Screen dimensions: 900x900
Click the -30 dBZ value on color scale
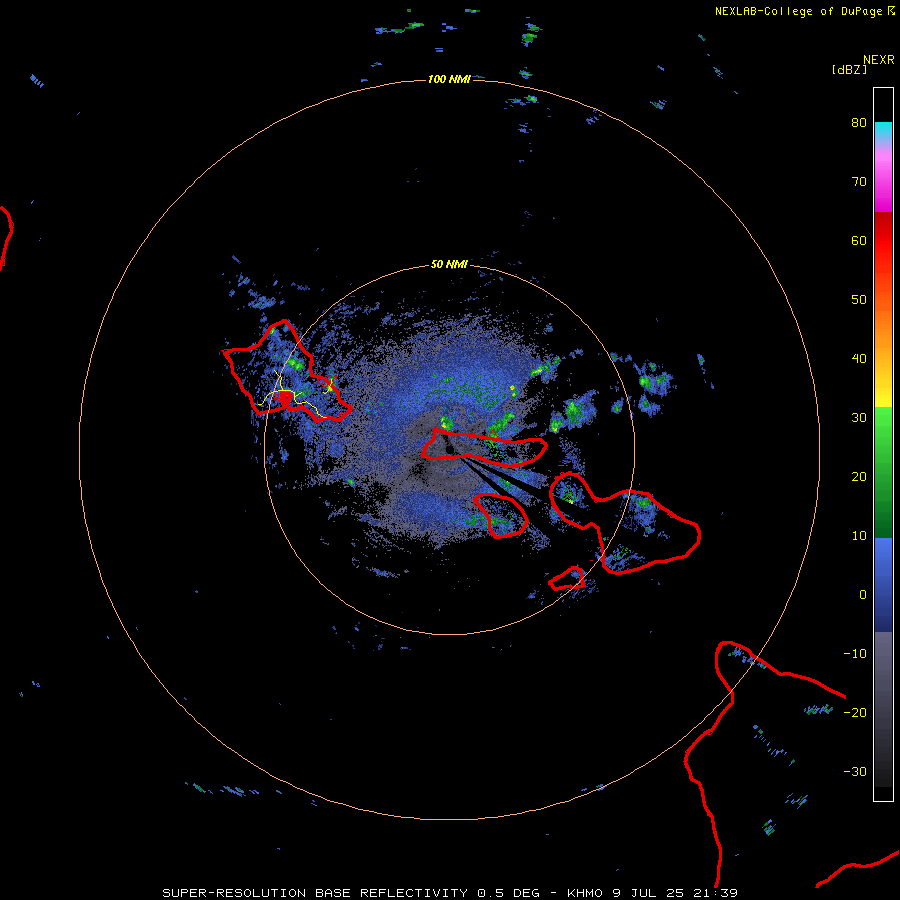tap(855, 771)
